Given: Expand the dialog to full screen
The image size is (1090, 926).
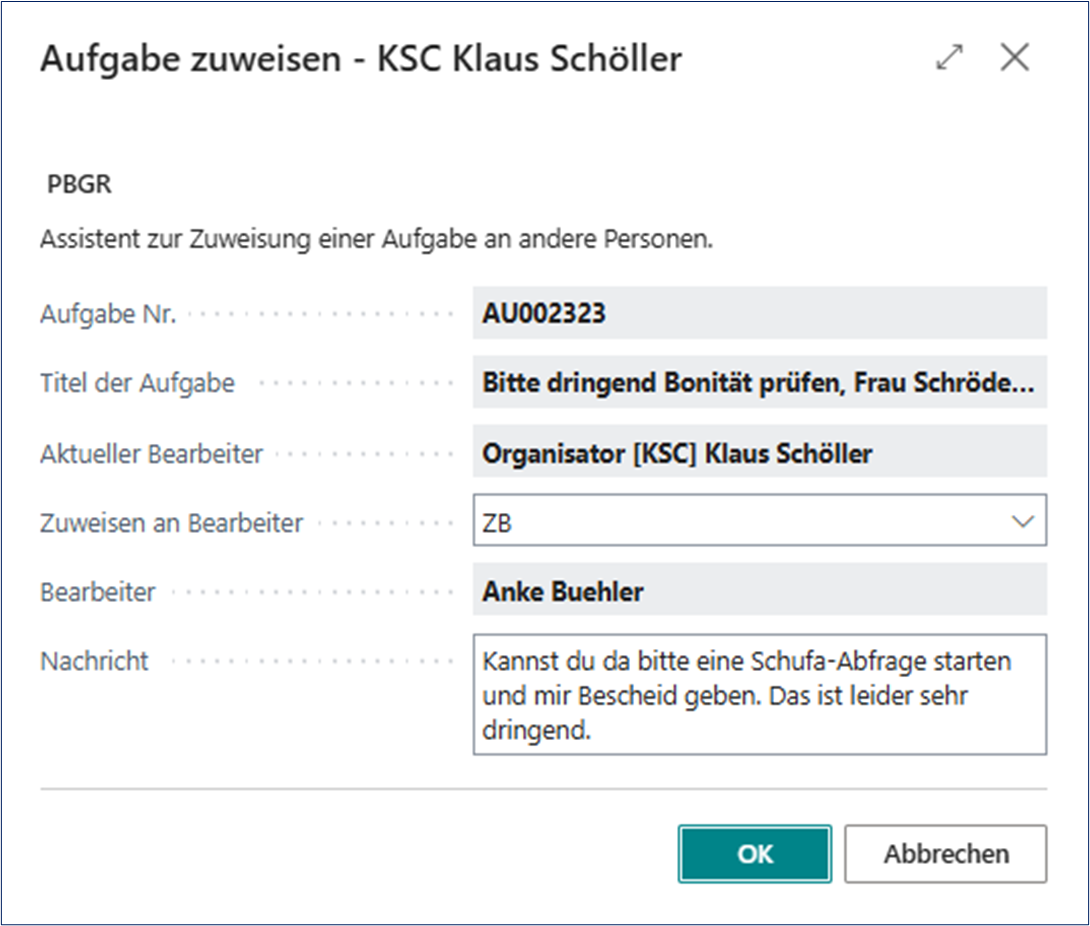Looking at the screenshot, I should pyautogui.click(x=948, y=58).
